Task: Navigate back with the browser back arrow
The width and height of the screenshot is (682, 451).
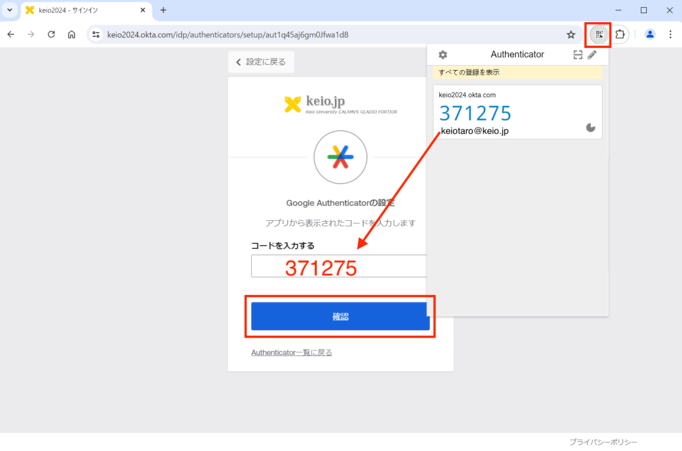Action: click(x=11, y=34)
